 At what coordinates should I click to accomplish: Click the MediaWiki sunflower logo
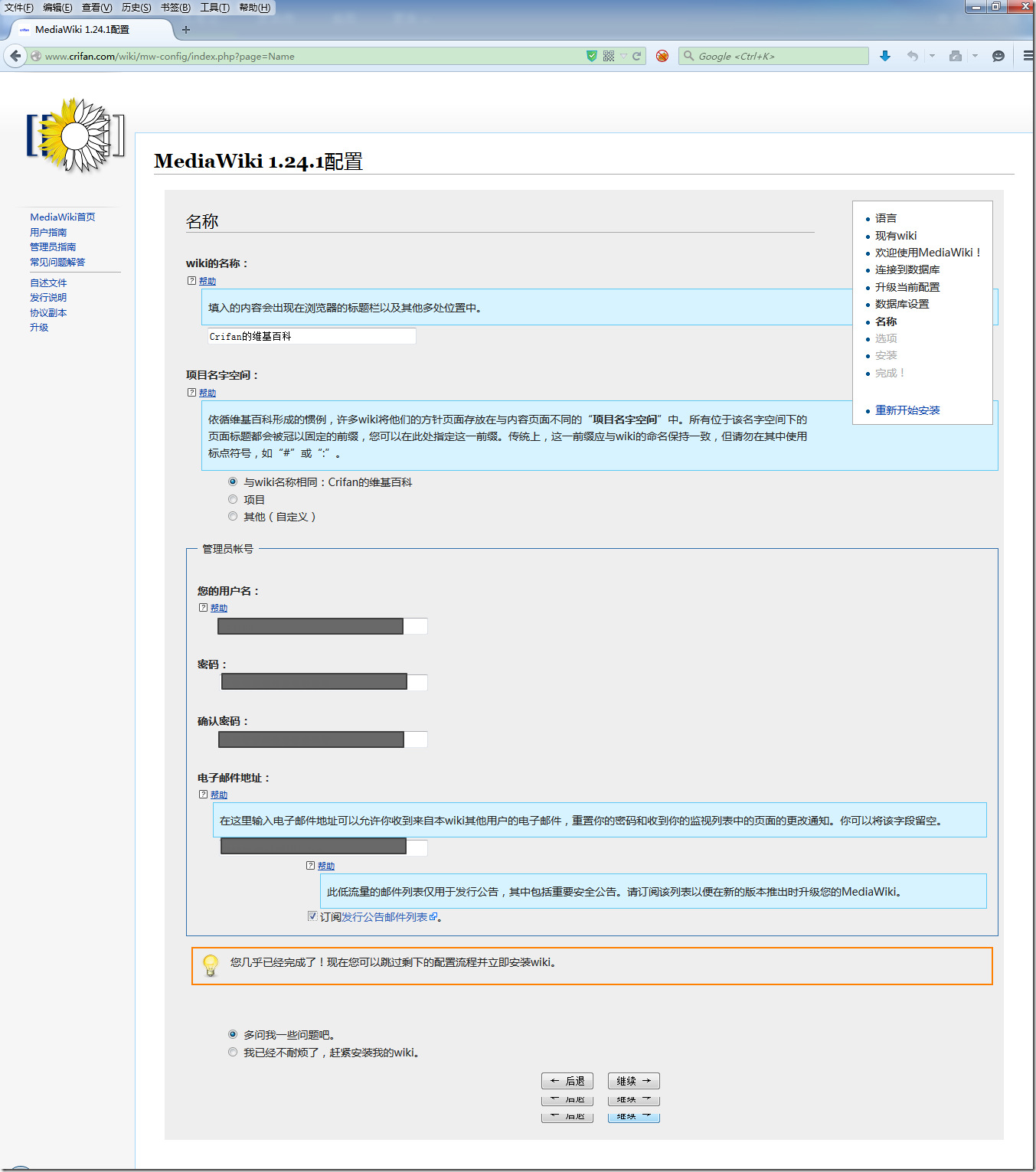(75, 135)
